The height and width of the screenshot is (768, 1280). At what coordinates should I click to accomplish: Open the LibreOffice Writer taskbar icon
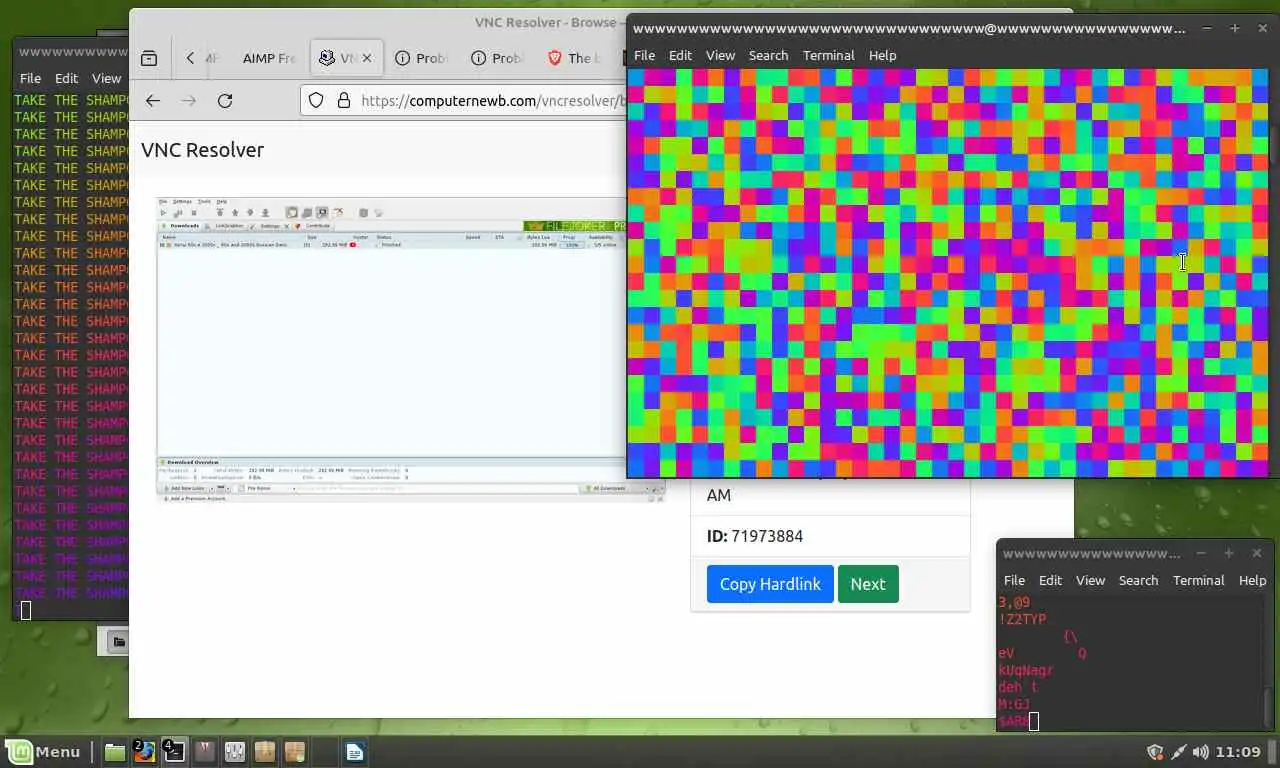click(355, 752)
